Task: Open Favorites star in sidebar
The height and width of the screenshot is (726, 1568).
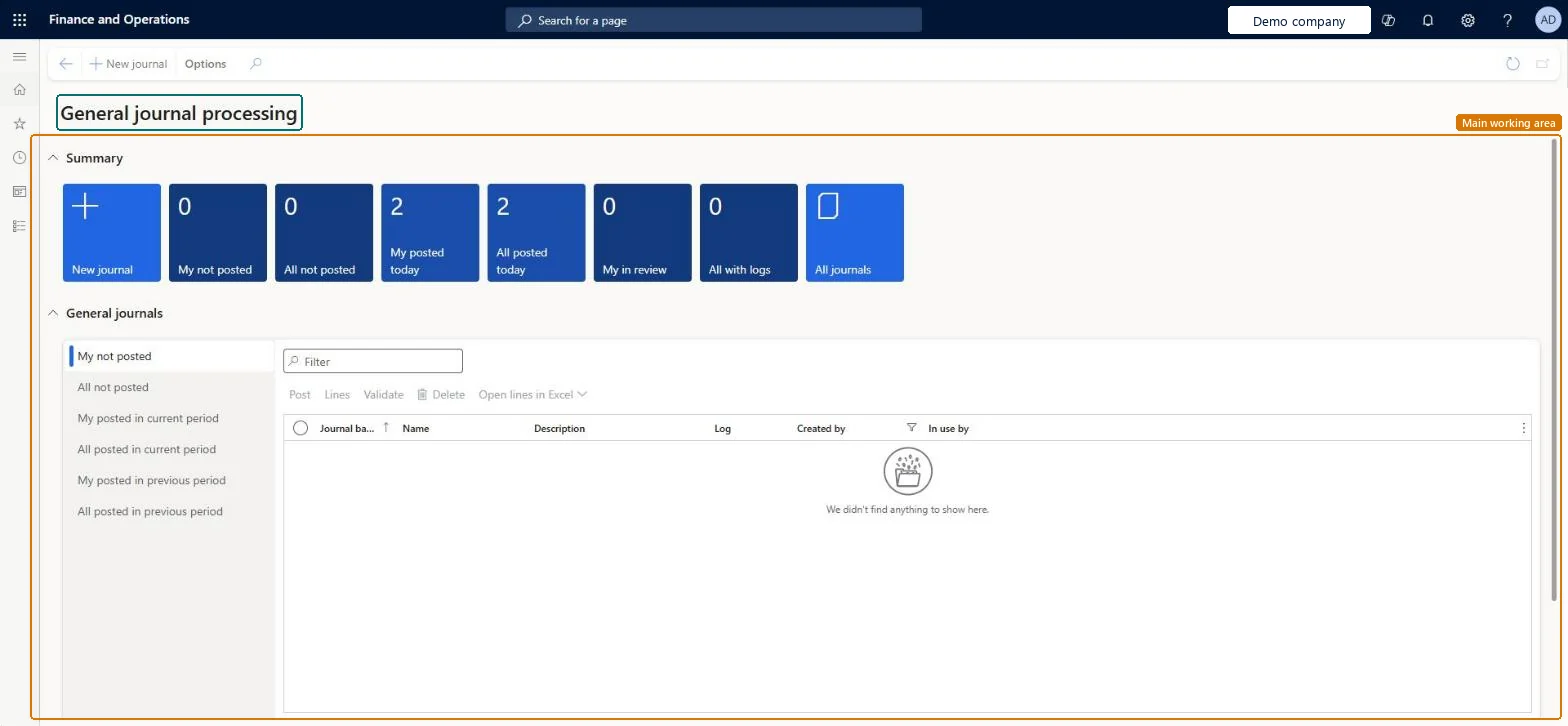Action: tap(19, 124)
